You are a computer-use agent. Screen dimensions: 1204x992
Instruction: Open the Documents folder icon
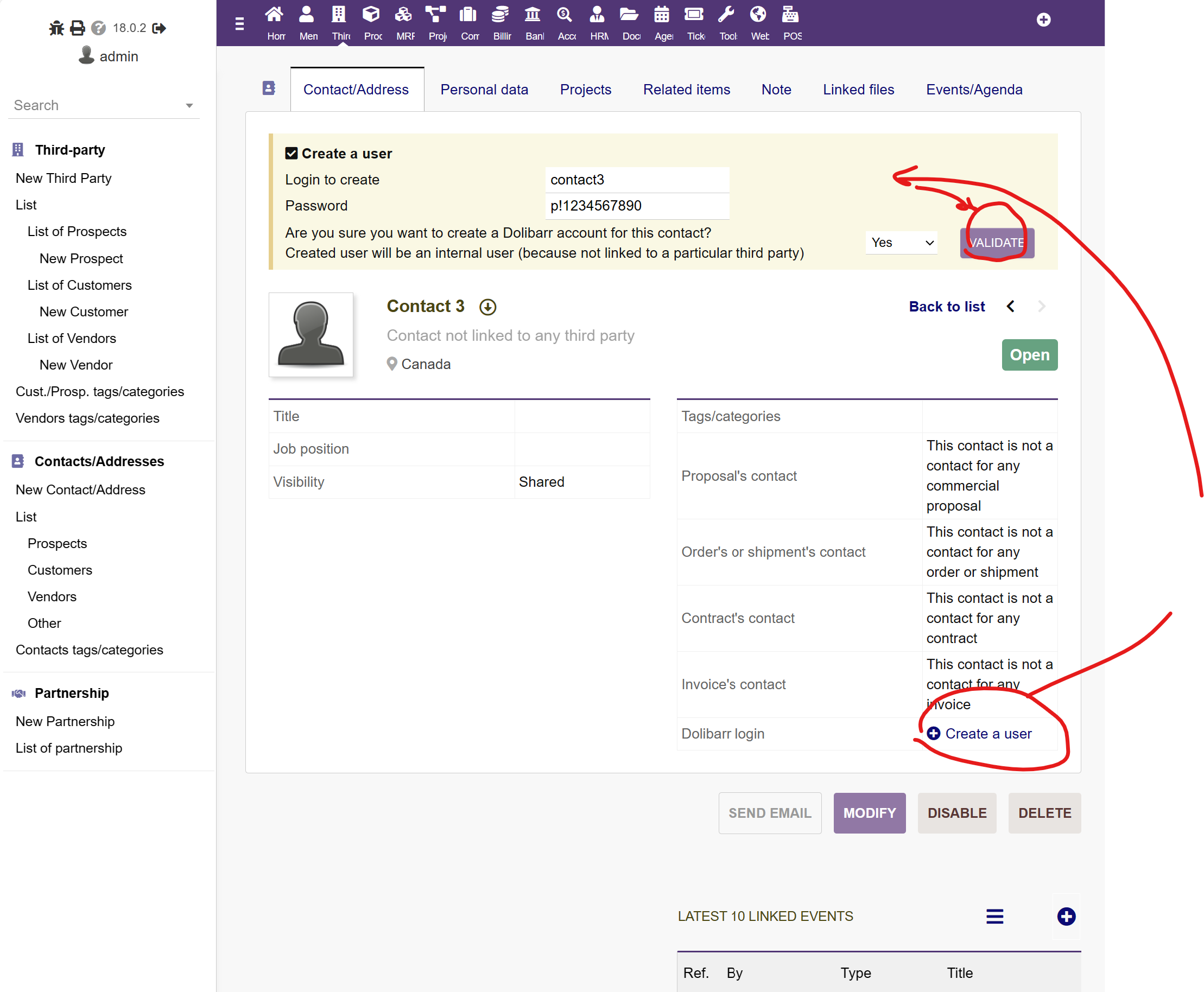pyautogui.click(x=630, y=14)
